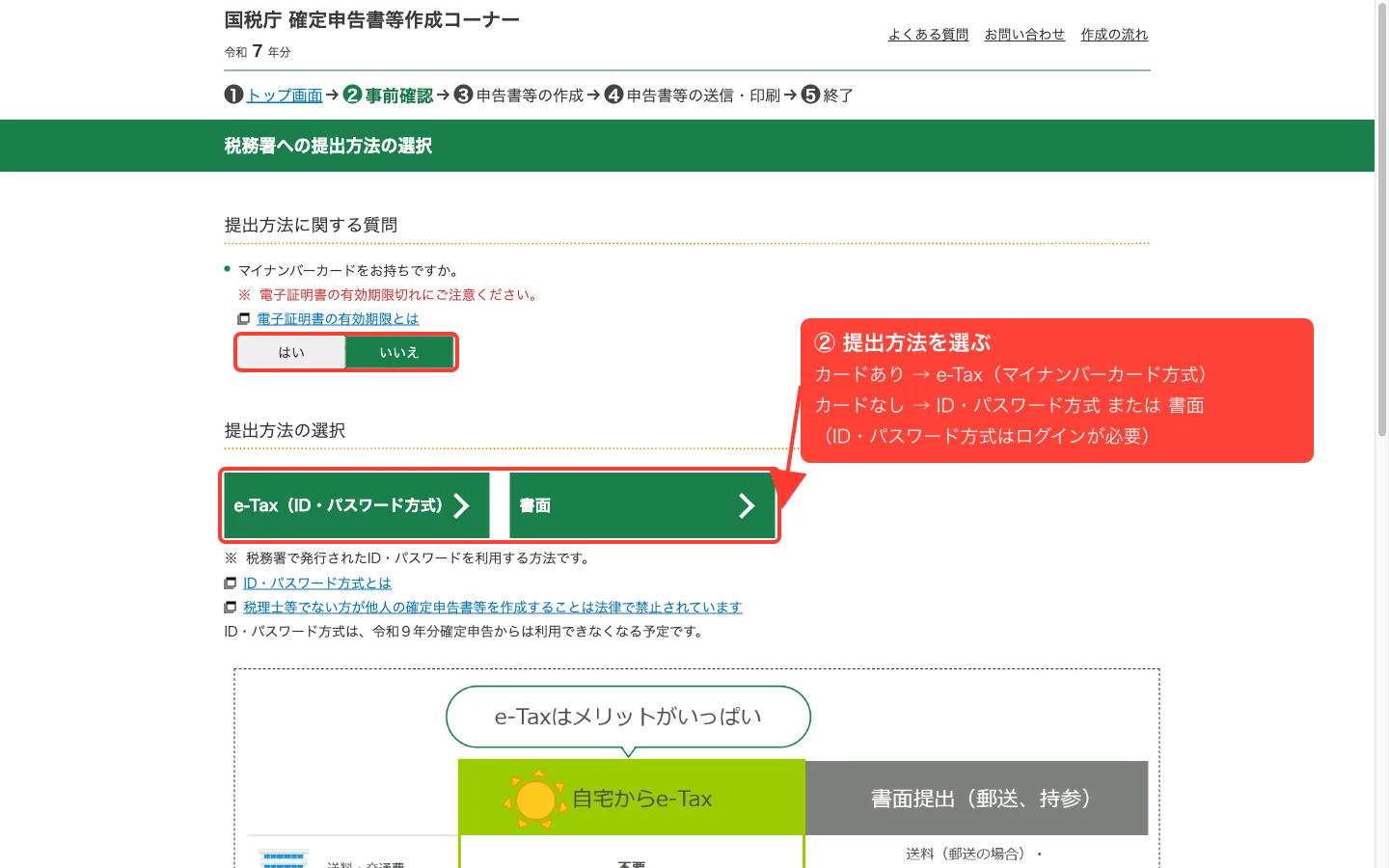Viewport: 1389px width, 868px height.
Task: Click step 4 申告書等の送信・印刷 label
Action: (x=703, y=95)
